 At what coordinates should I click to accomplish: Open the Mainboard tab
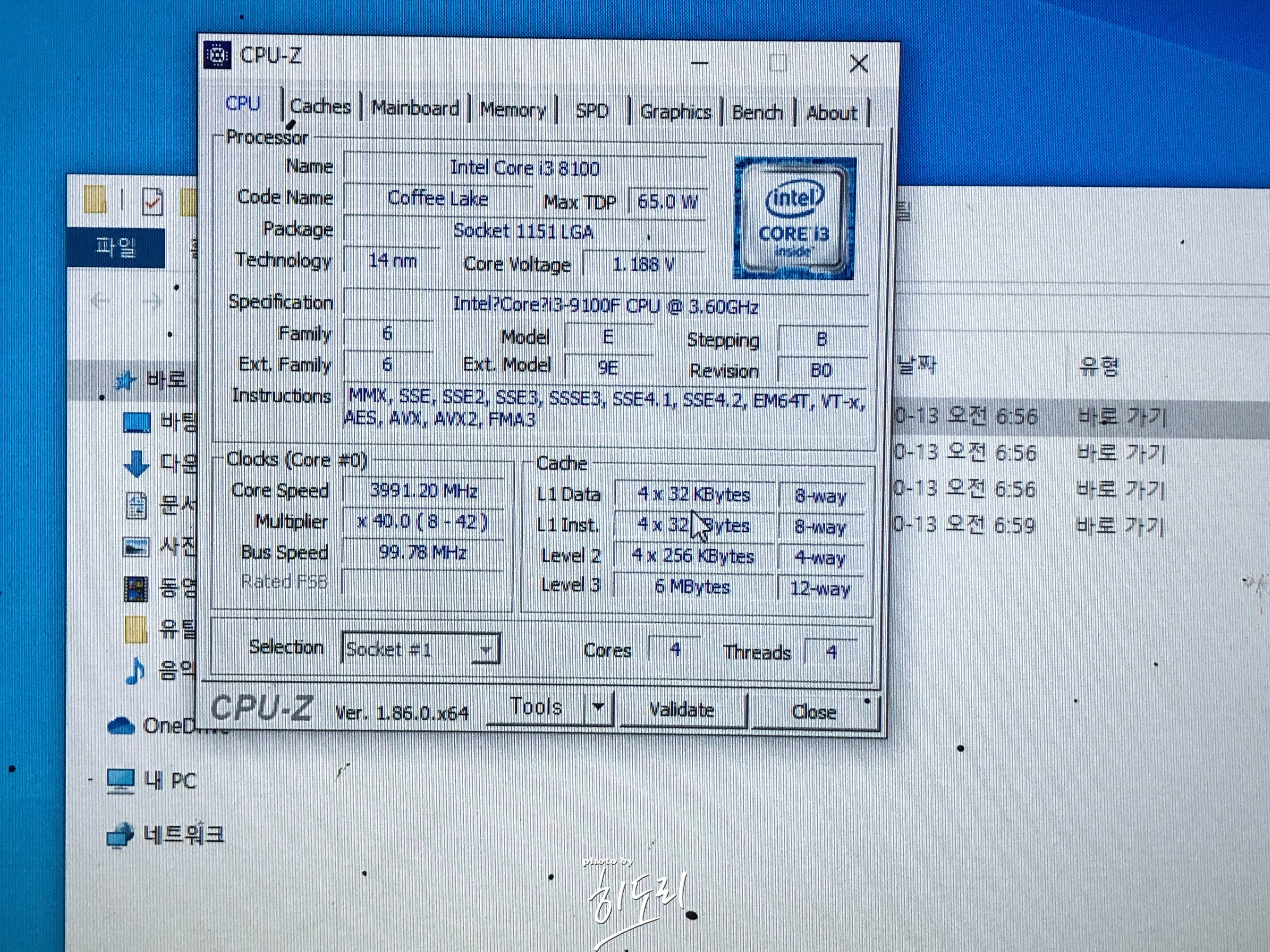coord(415,108)
